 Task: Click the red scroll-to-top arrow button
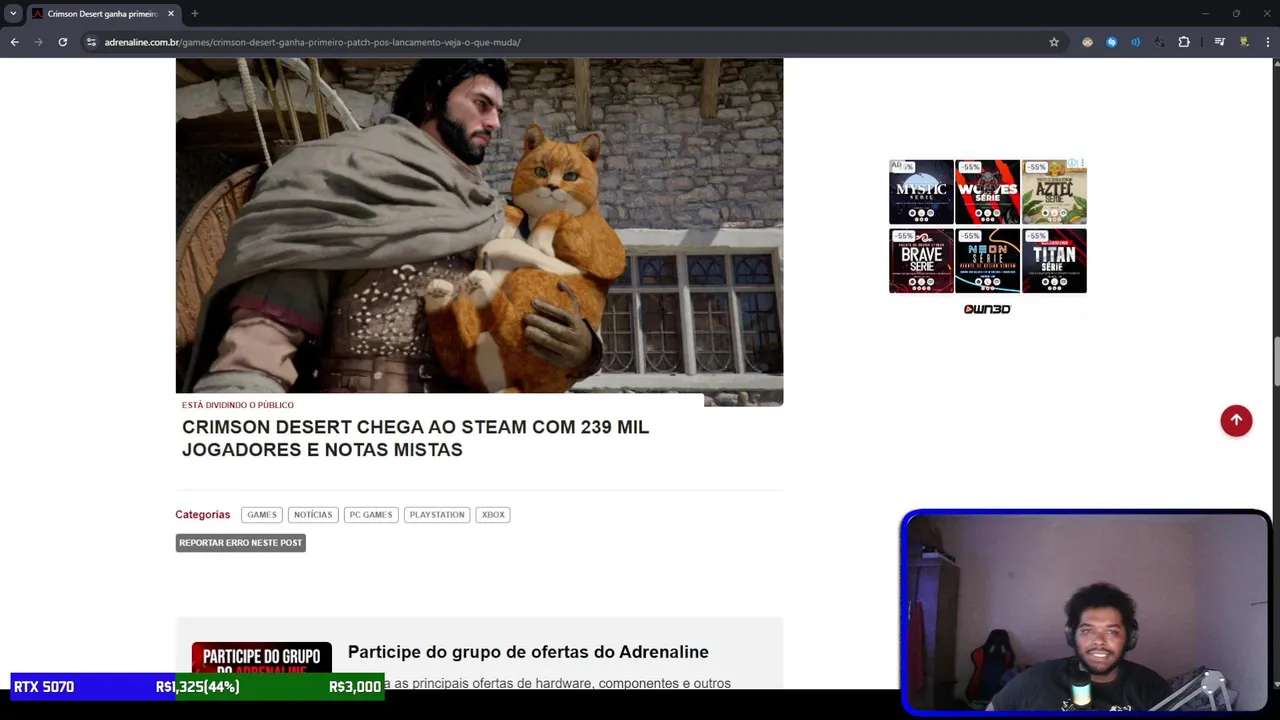1236,421
